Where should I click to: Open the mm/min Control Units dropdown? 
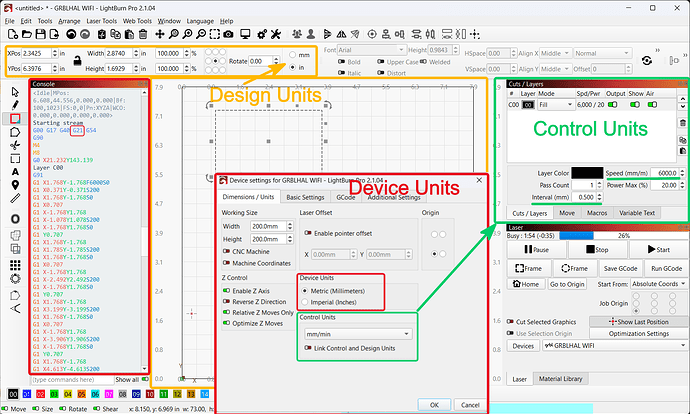(358, 334)
